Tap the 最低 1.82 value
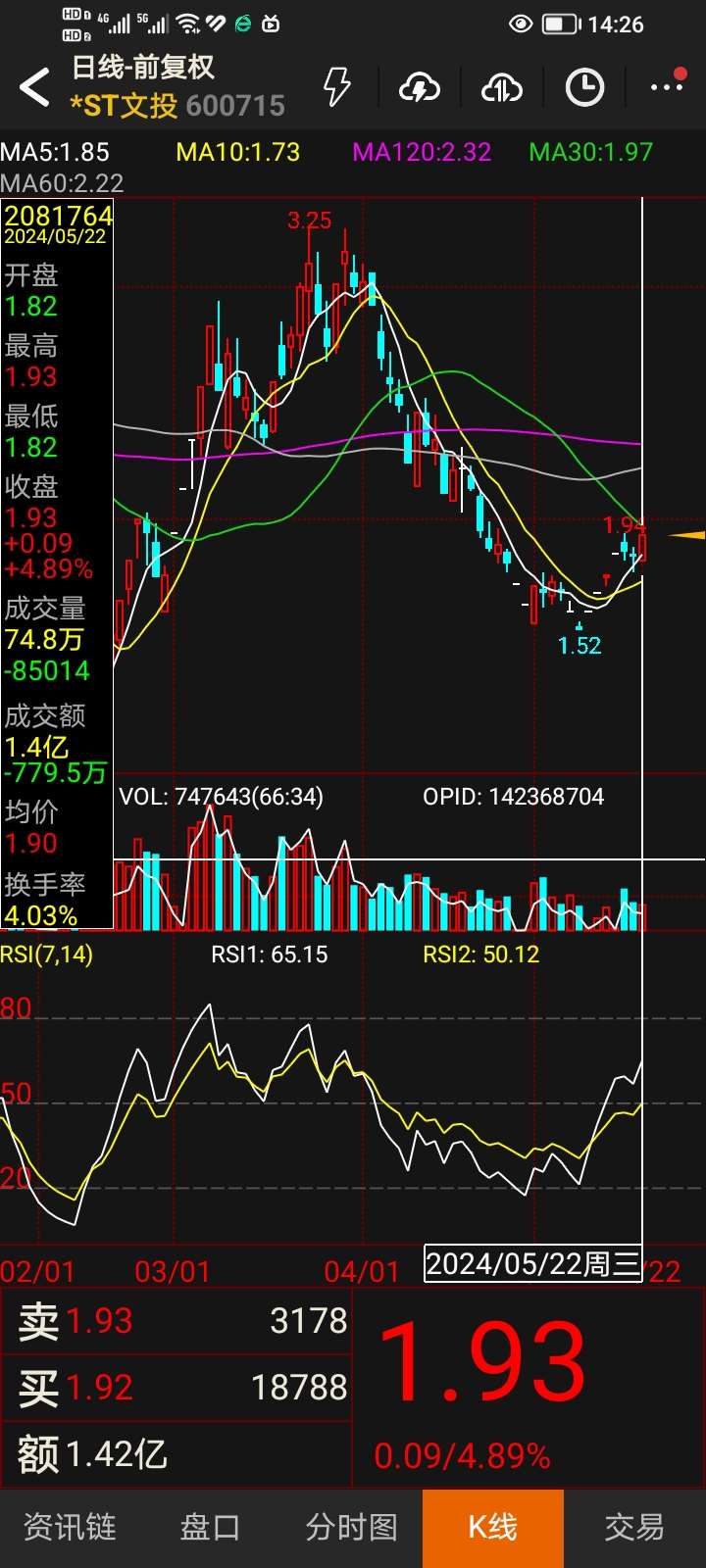This screenshot has height=1568, width=706. (x=31, y=448)
